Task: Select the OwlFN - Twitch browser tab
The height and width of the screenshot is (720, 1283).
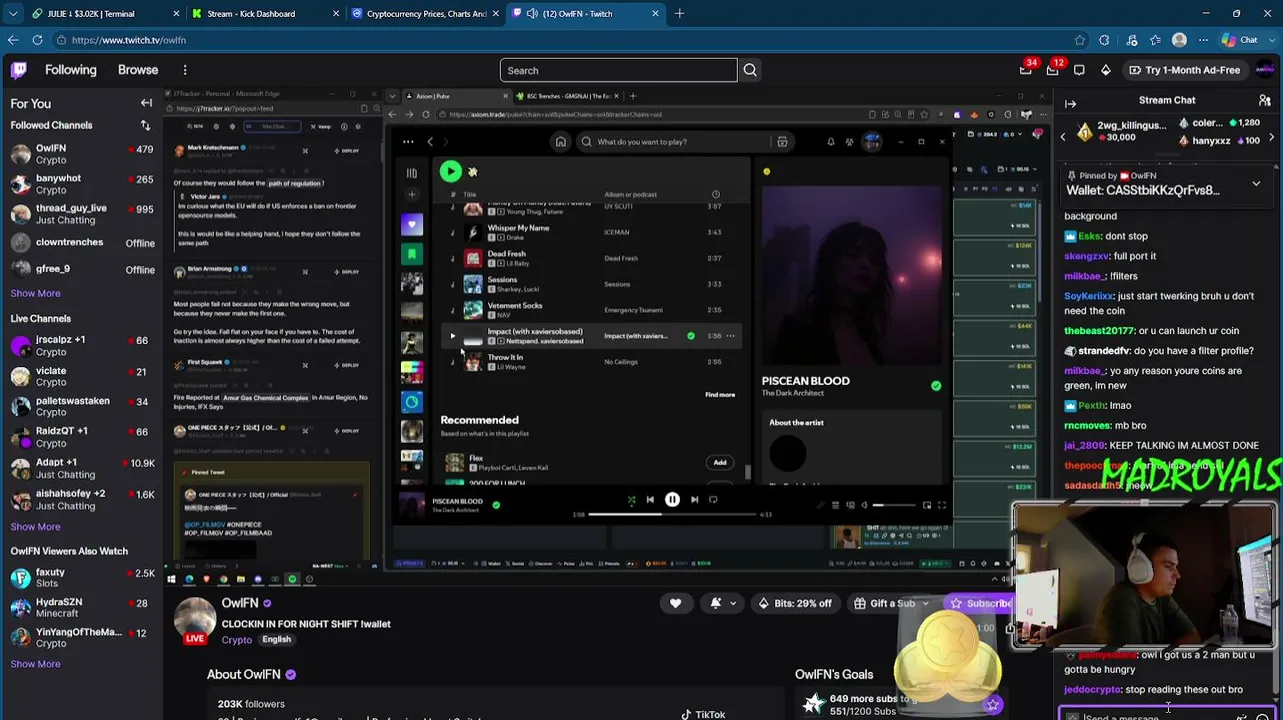Action: coord(584,14)
